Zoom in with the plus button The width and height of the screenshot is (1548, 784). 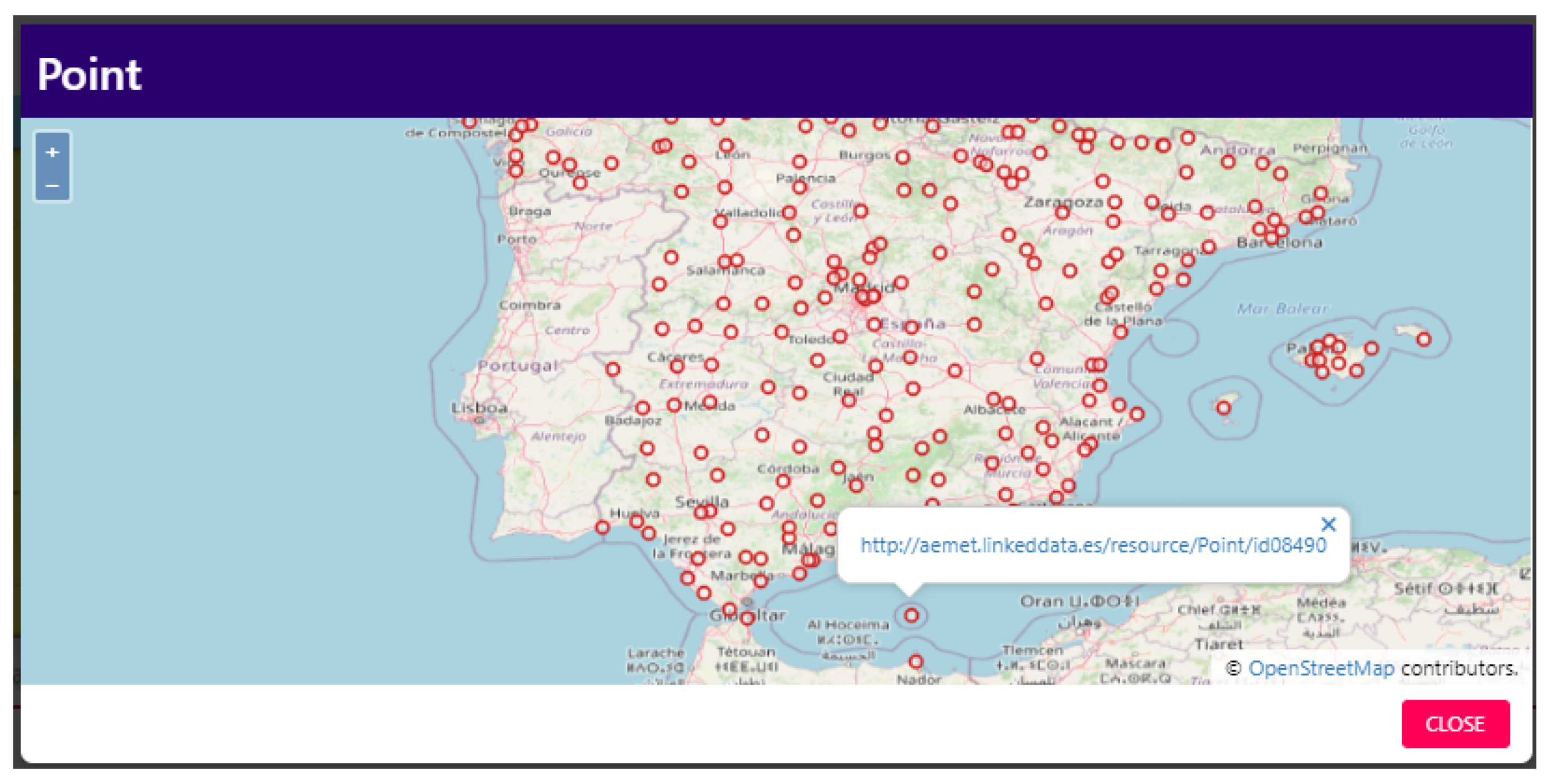click(x=52, y=152)
